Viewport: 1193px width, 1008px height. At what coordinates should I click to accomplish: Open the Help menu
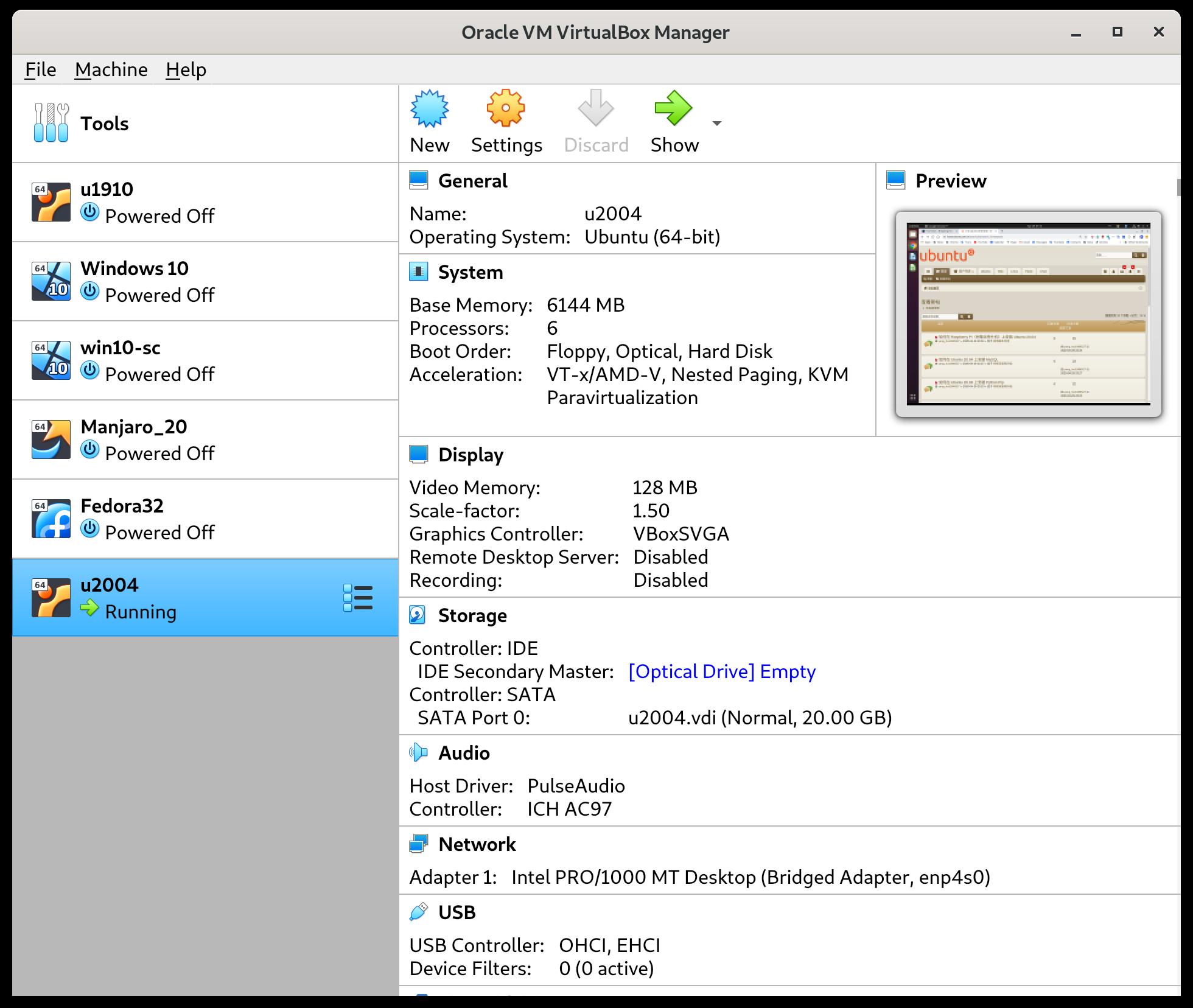click(x=186, y=69)
